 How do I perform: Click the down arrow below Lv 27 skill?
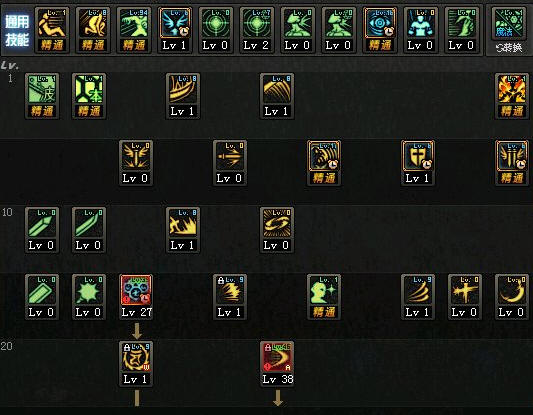tap(137, 331)
